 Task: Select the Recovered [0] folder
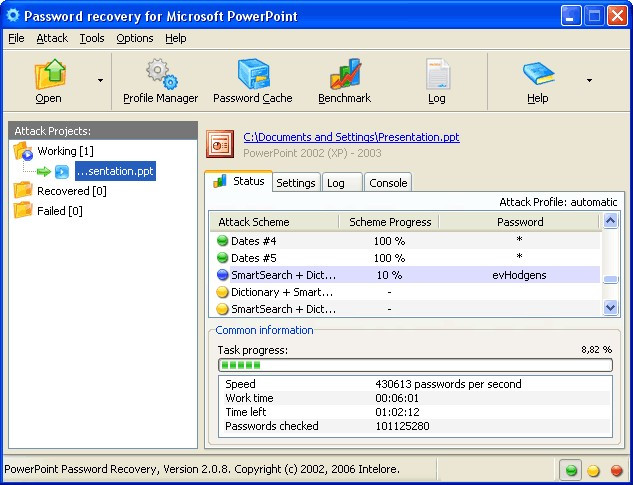pos(71,191)
